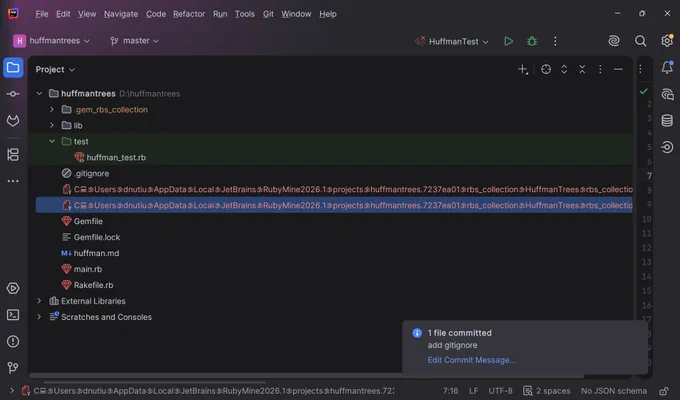This screenshot has width=680, height=400.
Task: Open the Terminal tool window
Action: 13,315
